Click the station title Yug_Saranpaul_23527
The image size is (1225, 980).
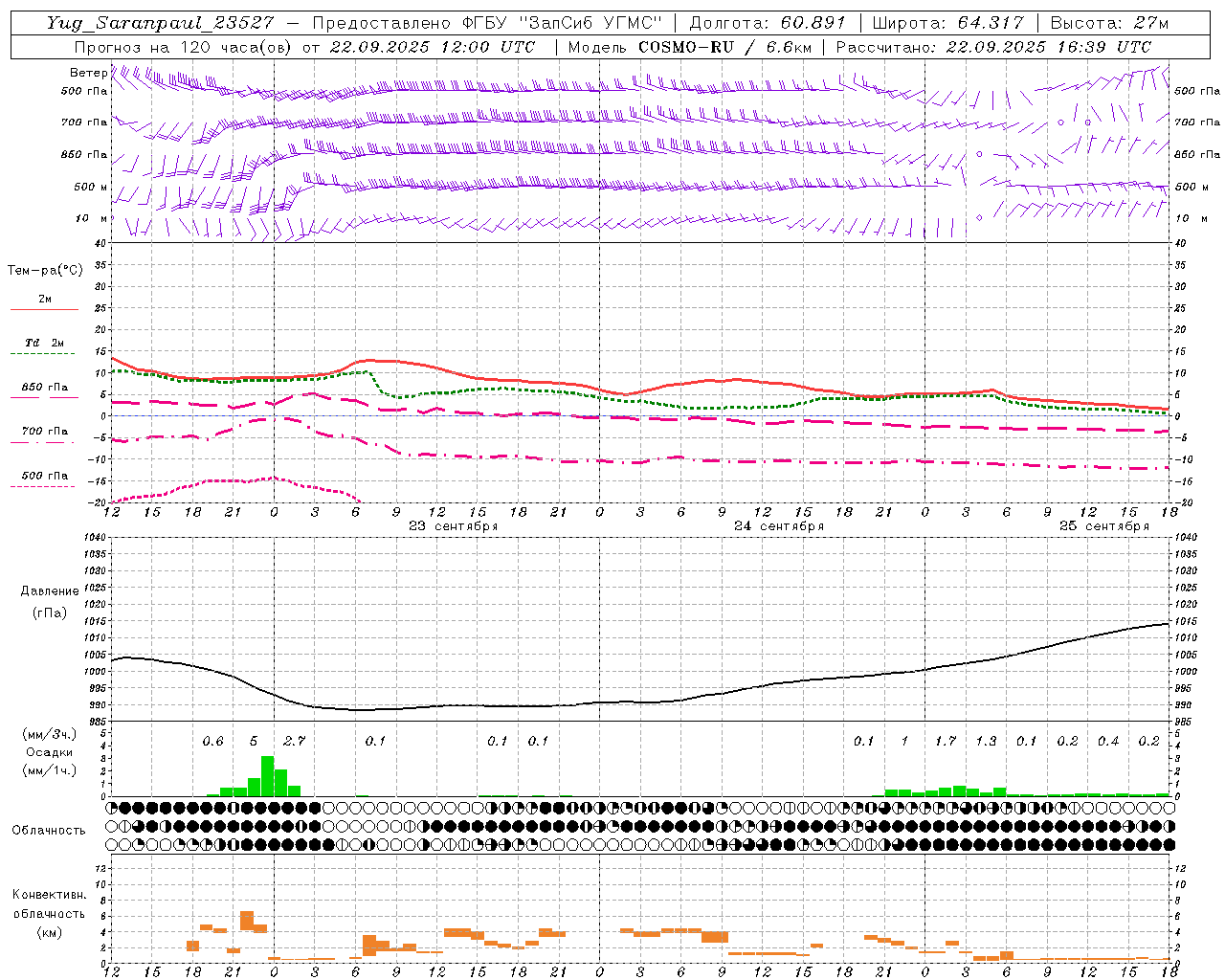coord(162,23)
